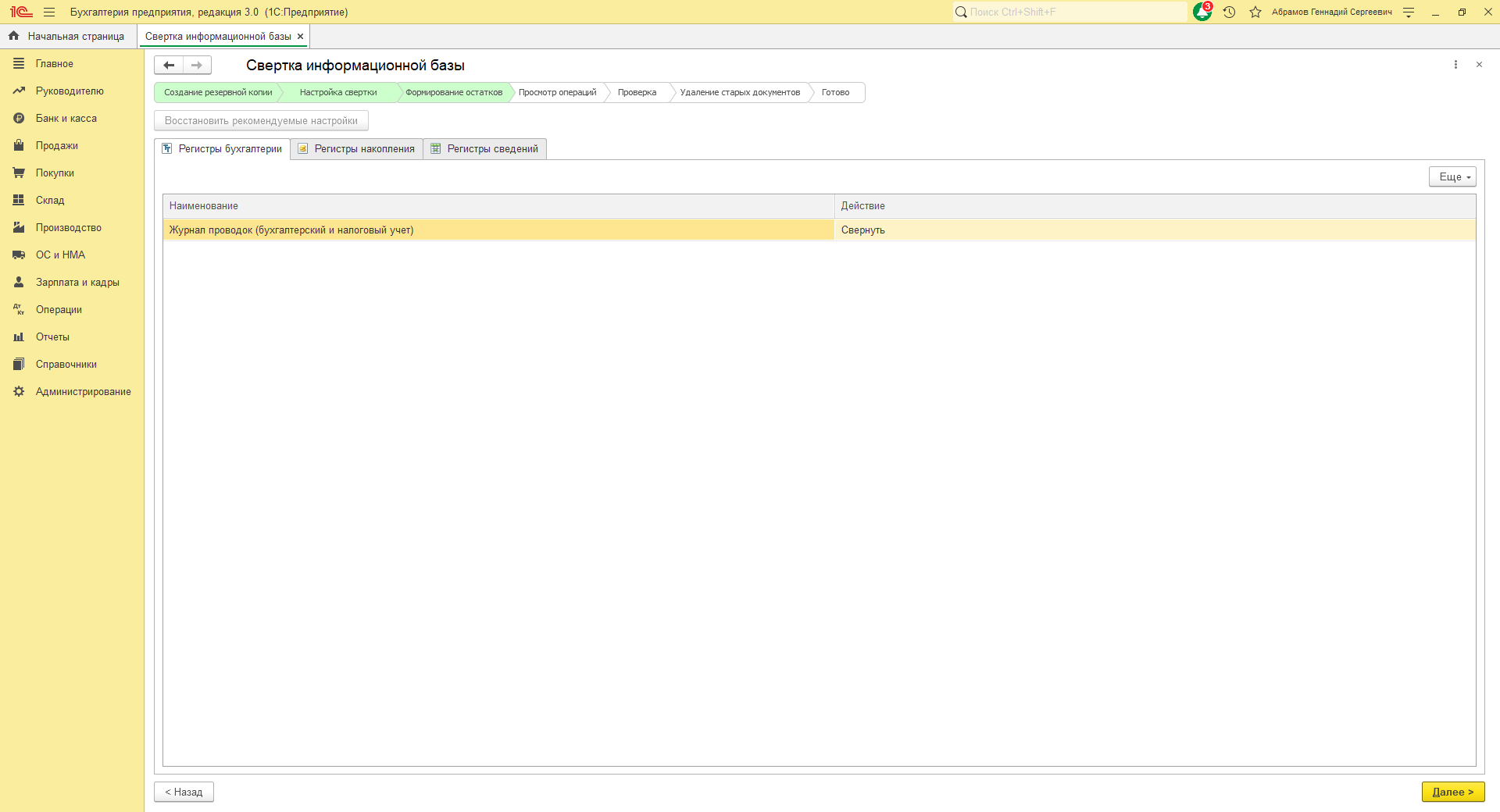Click the Наименование column header
Screen dimensions: 1500x812
(x=498, y=206)
